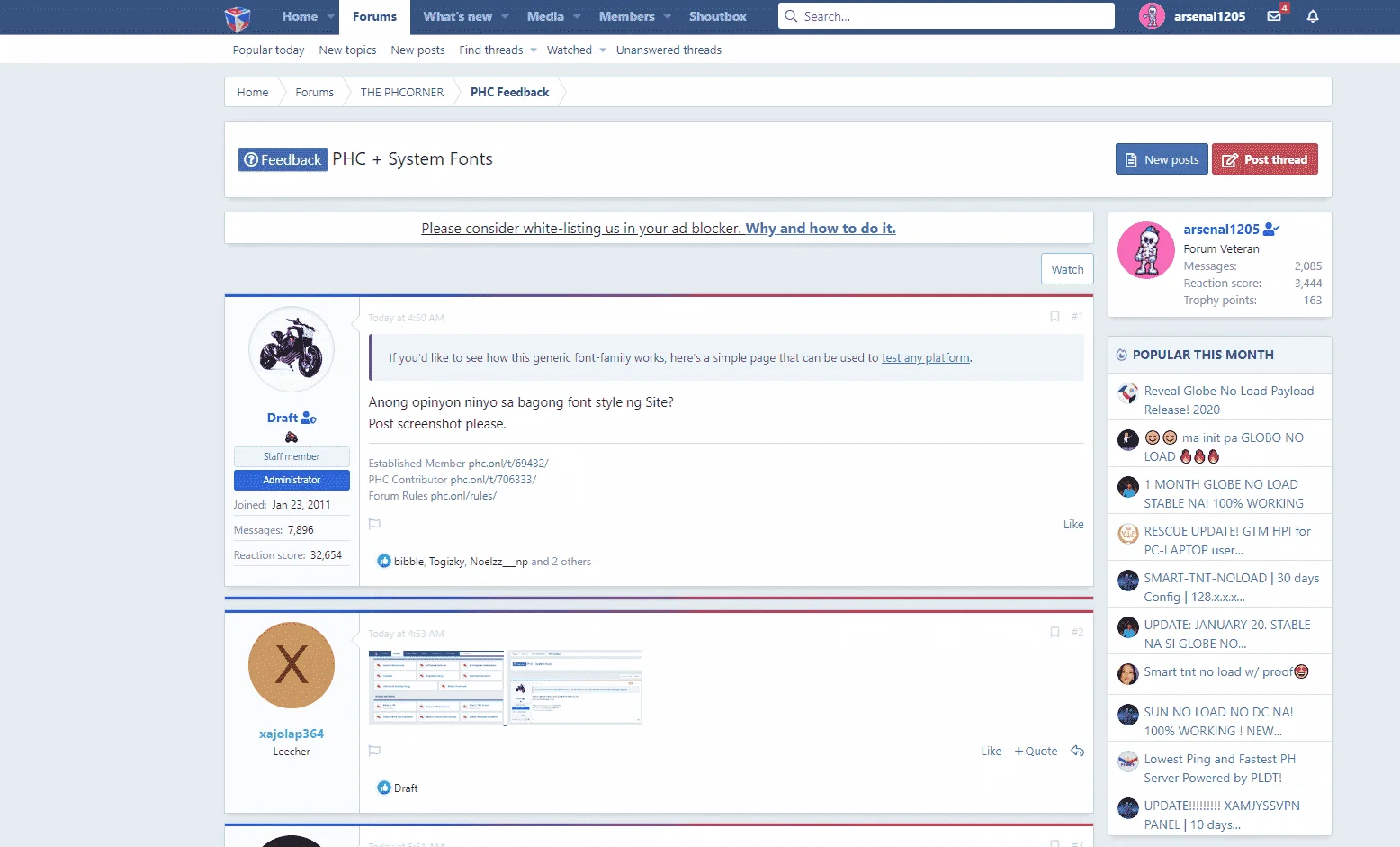The height and width of the screenshot is (847, 1400).
Task: Open the Forums breadcrumb
Action: (x=314, y=93)
